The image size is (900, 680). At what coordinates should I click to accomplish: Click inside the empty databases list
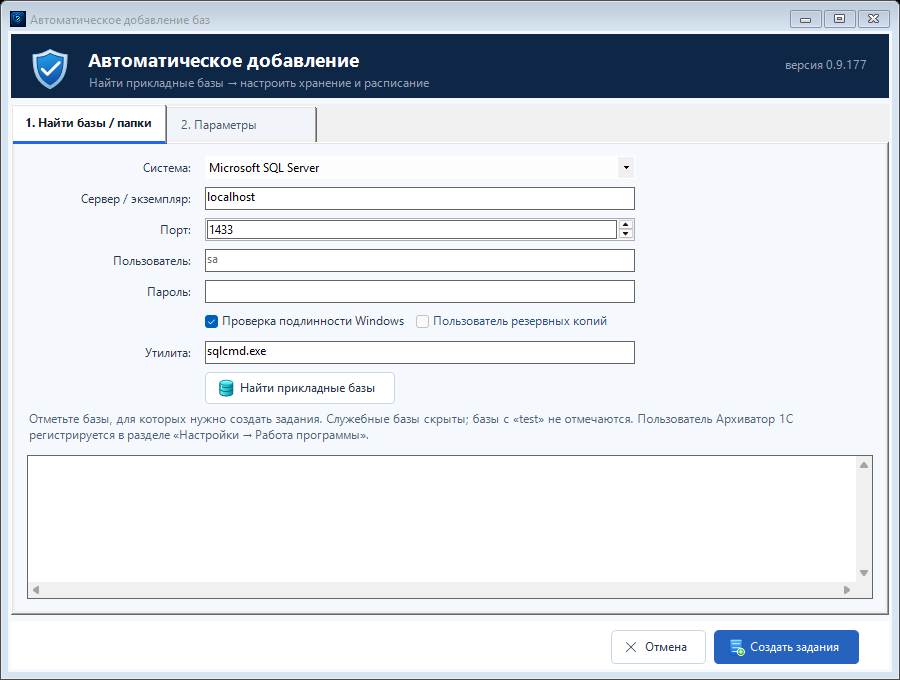tap(442, 519)
